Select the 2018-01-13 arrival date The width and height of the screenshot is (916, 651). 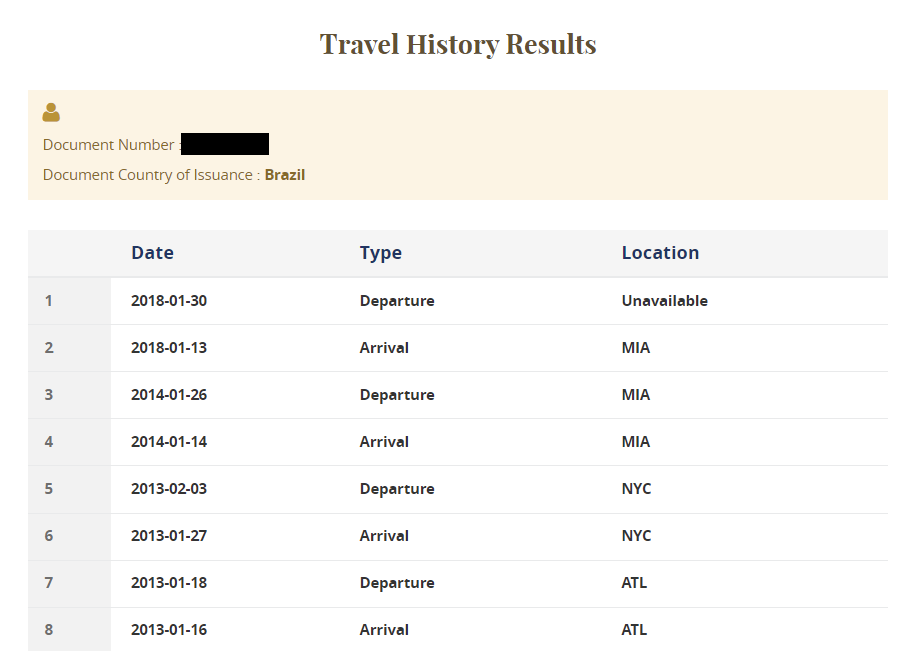coord(169,348)
